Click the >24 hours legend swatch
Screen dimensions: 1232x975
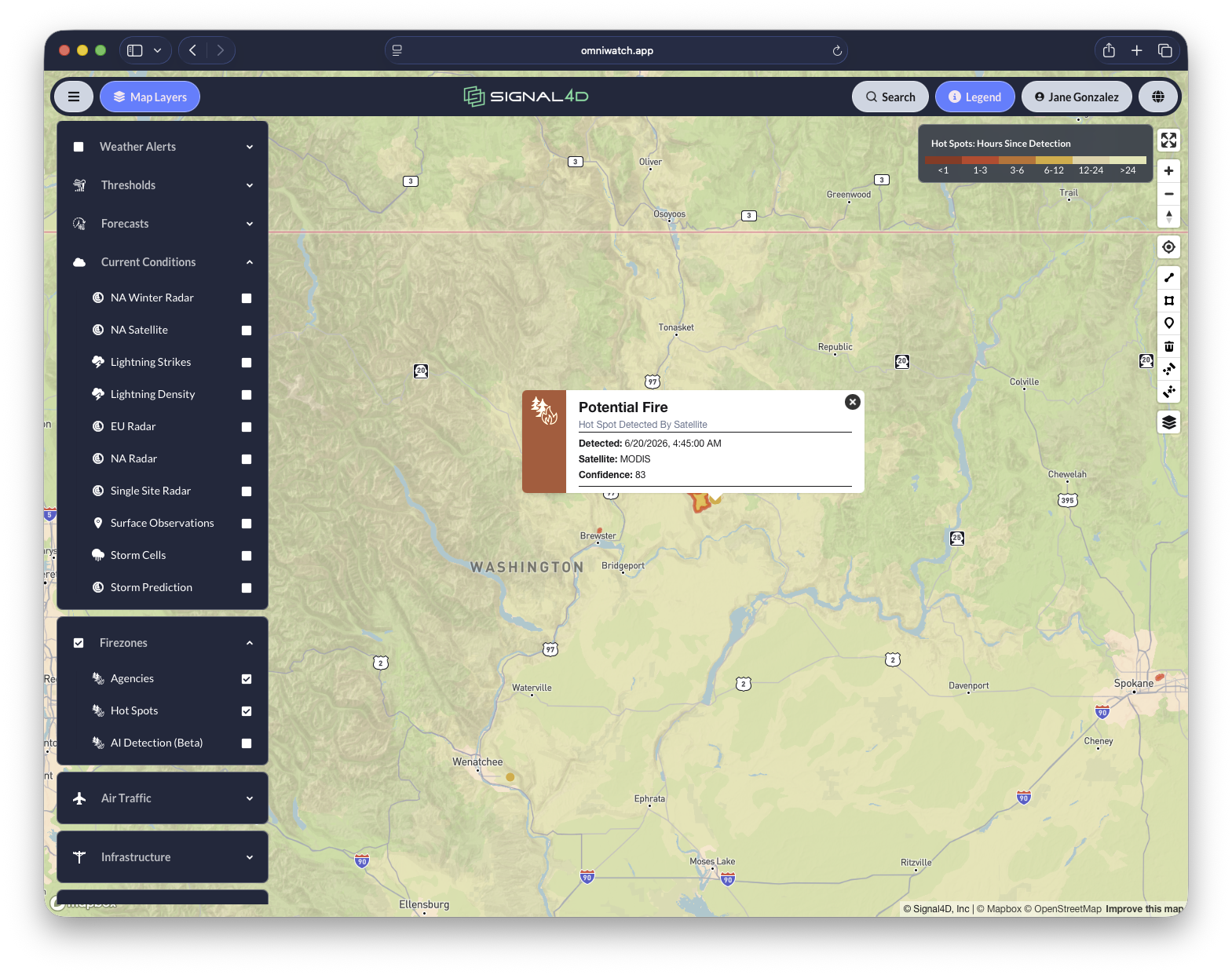pos(1128,160)
